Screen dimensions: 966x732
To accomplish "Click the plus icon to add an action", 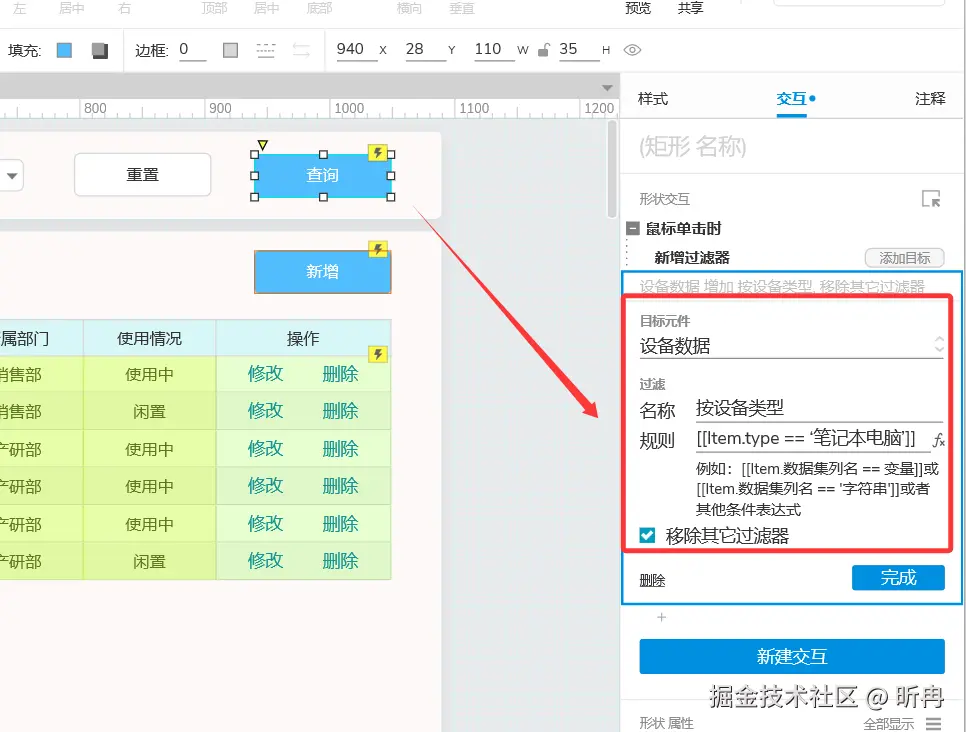I will (x=661, y=617).
